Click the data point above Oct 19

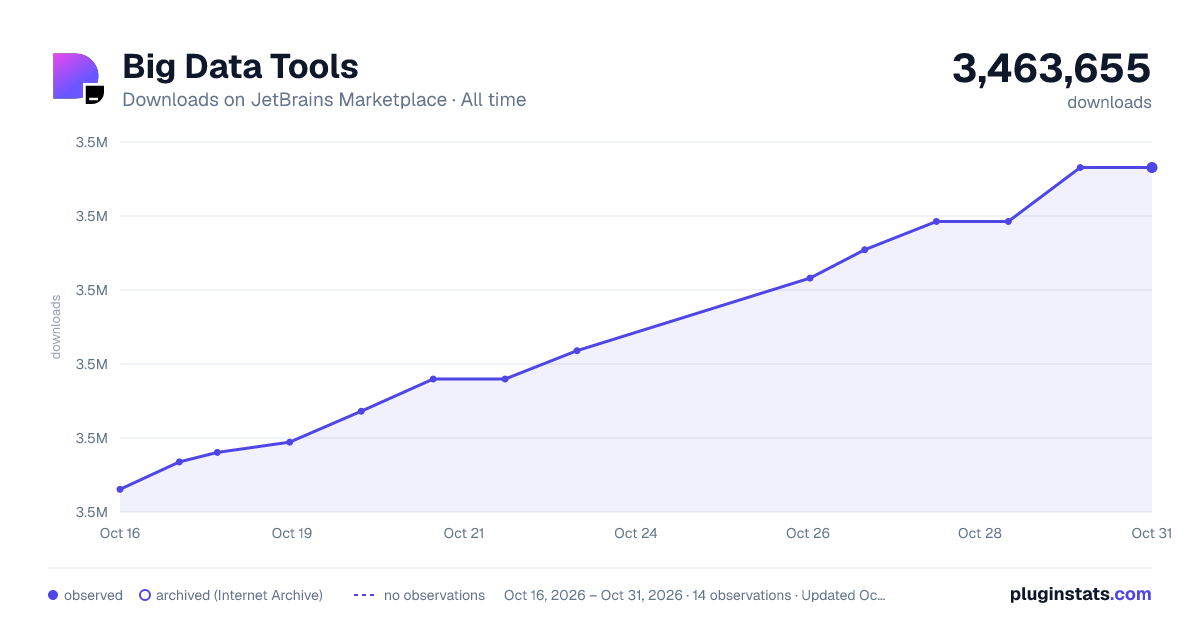coord(290,442)
